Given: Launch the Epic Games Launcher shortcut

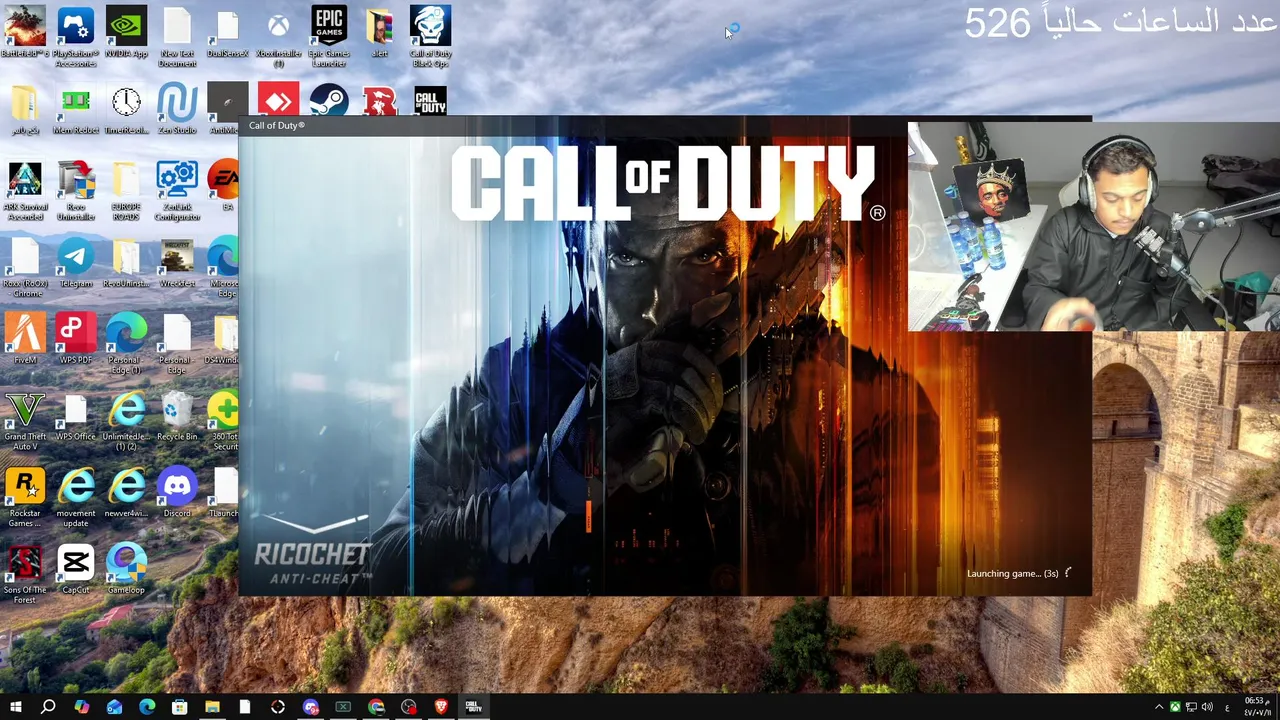Looking at the screenshot, I should (328, 37).
